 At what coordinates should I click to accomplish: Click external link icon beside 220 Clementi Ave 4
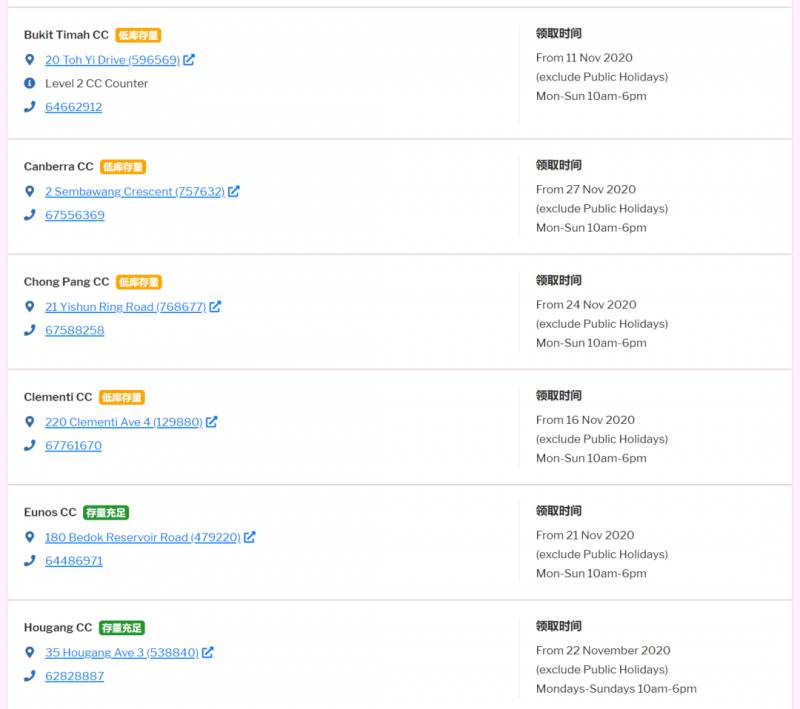tap(211, 422)
